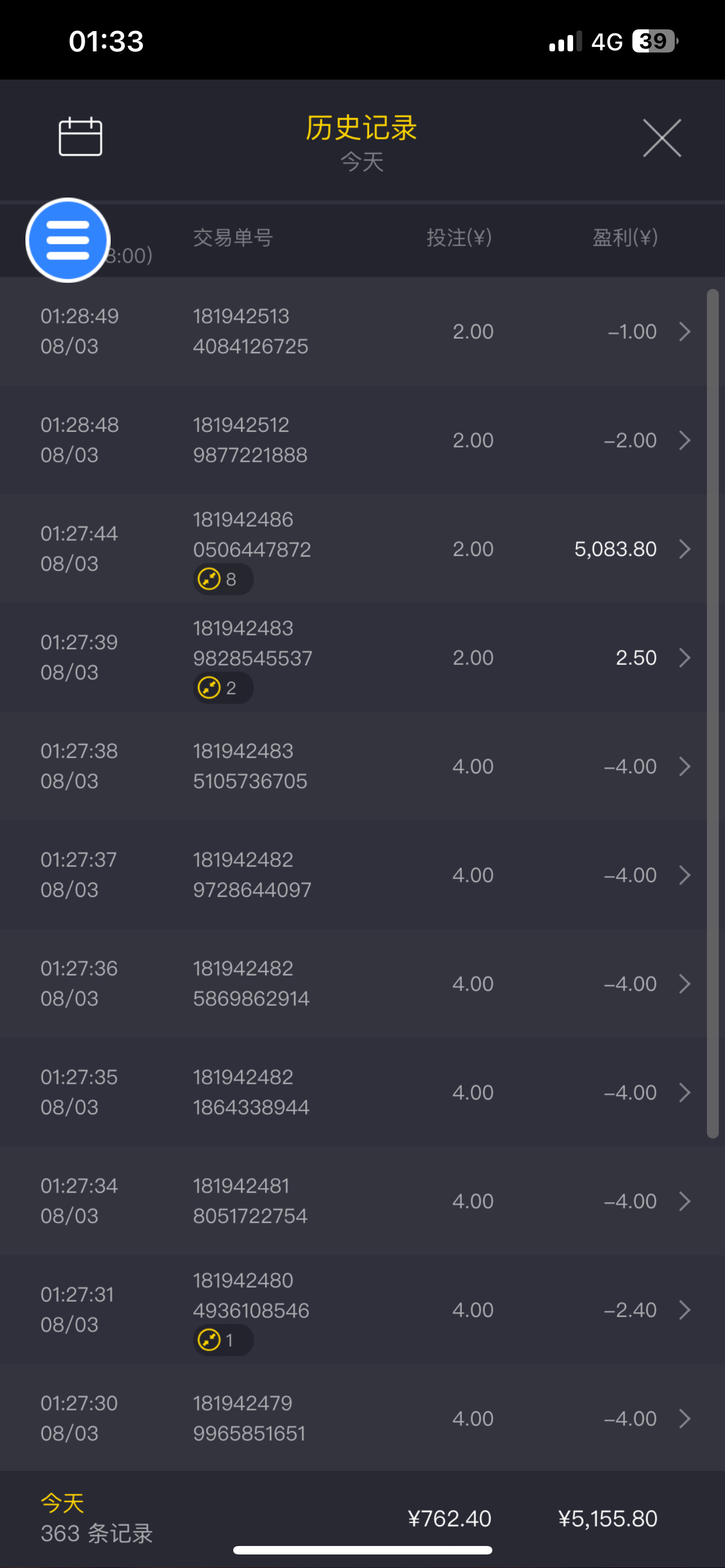This screenshot has height=1568, width=725.
Task: Sort by 交易单号 column header
Action: click(233, 238)
